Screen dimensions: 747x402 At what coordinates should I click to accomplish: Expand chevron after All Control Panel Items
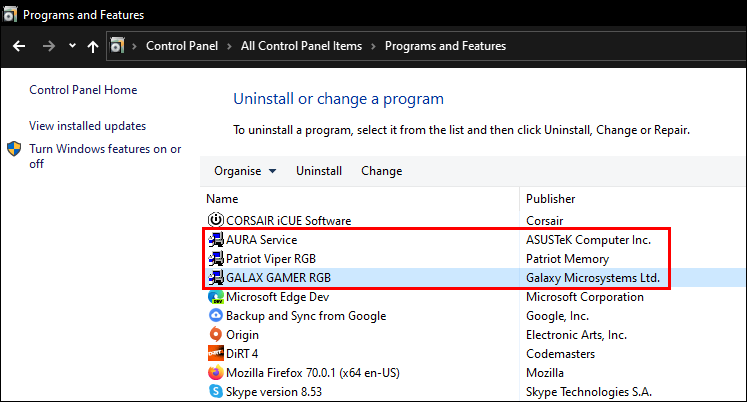tap(374, 46)
